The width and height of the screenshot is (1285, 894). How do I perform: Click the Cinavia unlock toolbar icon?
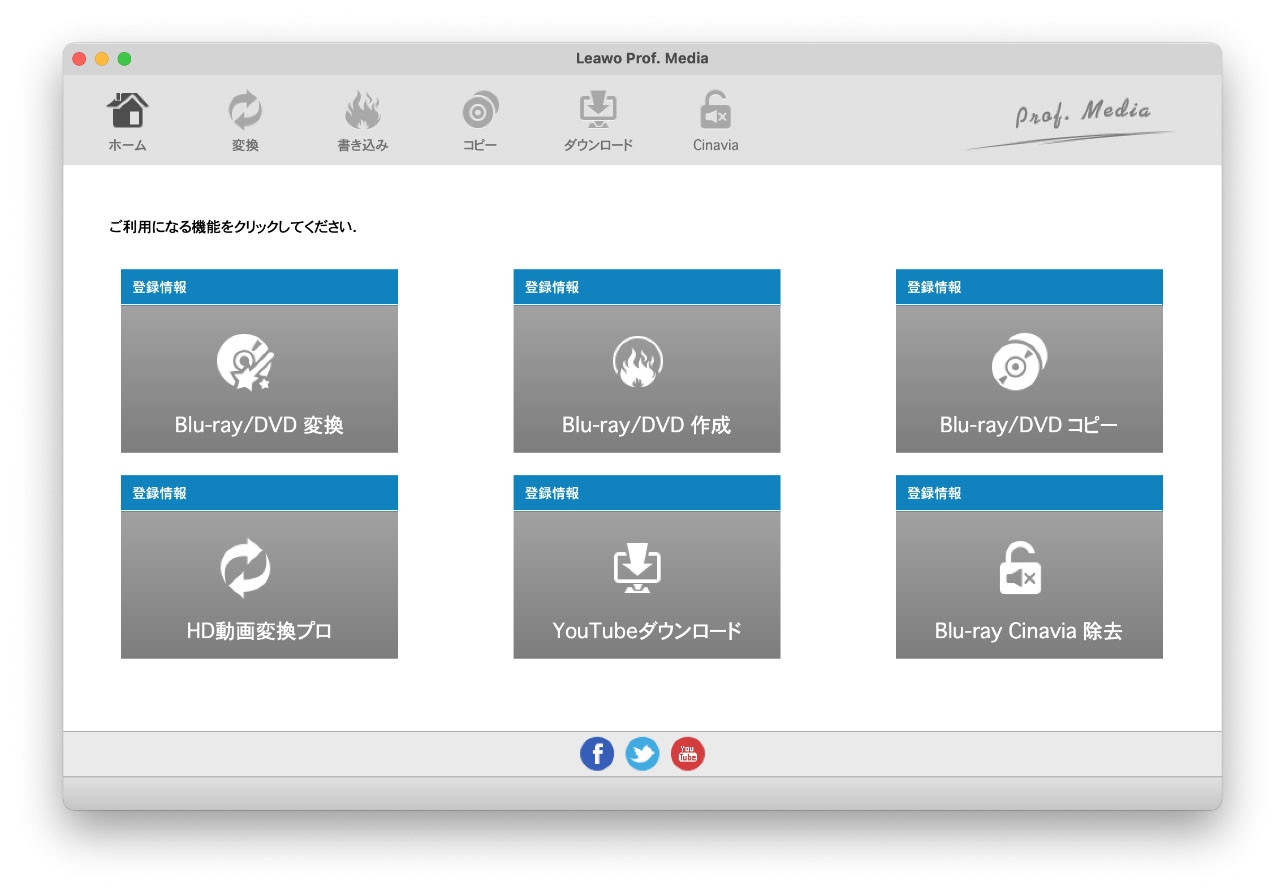coord(716,120)
